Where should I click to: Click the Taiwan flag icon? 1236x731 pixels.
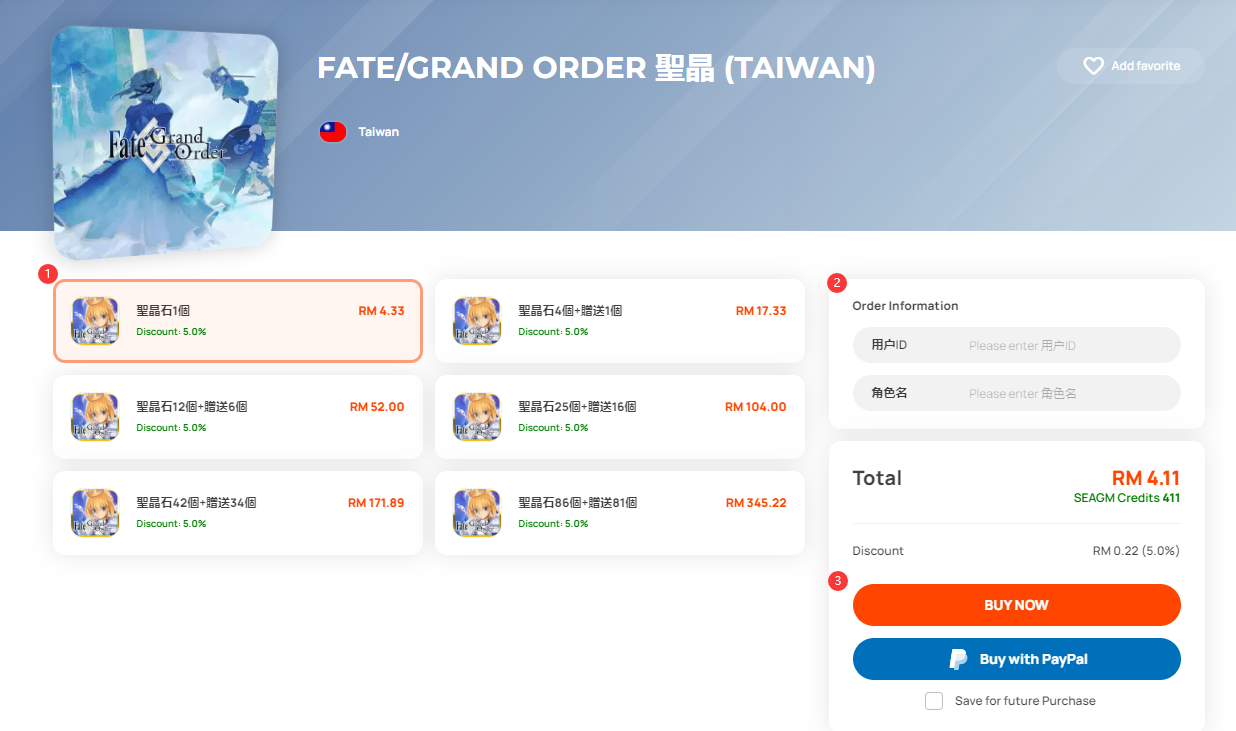point(333,132)
